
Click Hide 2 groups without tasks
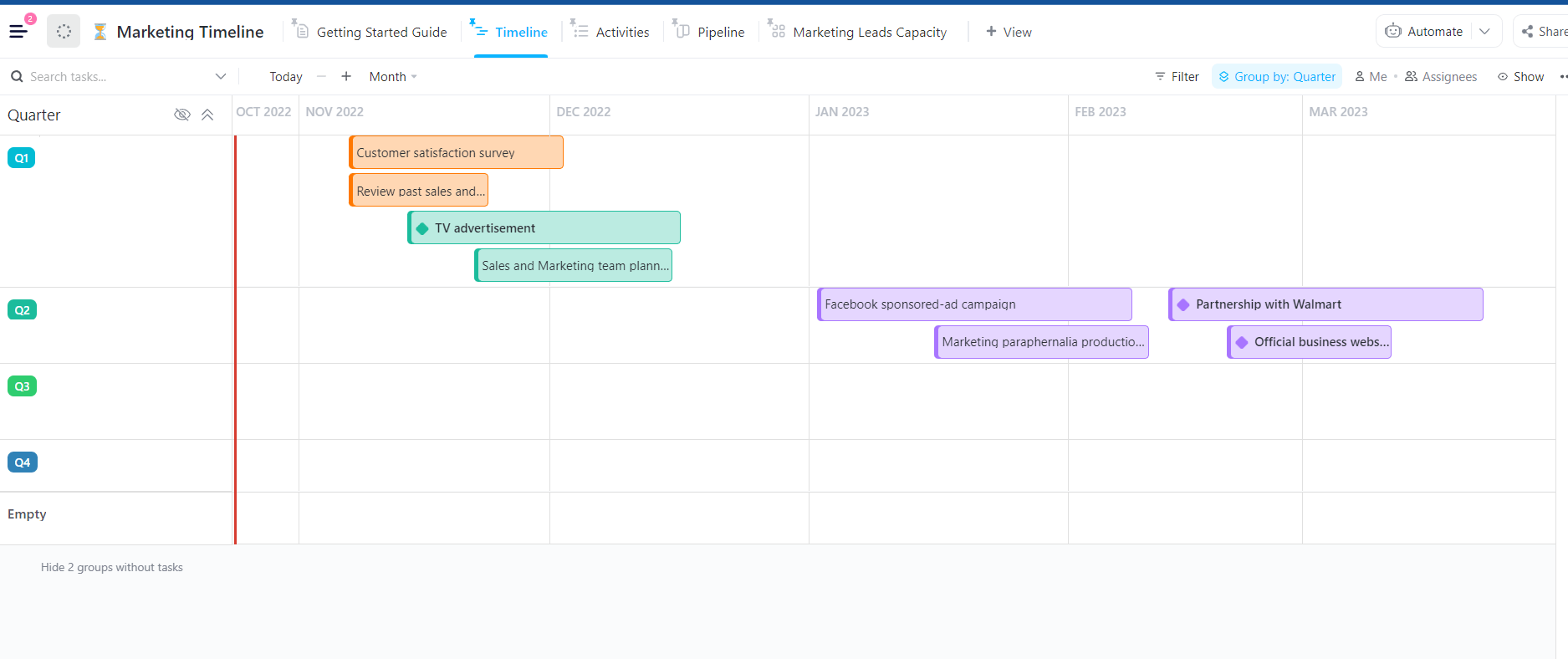(112, 567)
